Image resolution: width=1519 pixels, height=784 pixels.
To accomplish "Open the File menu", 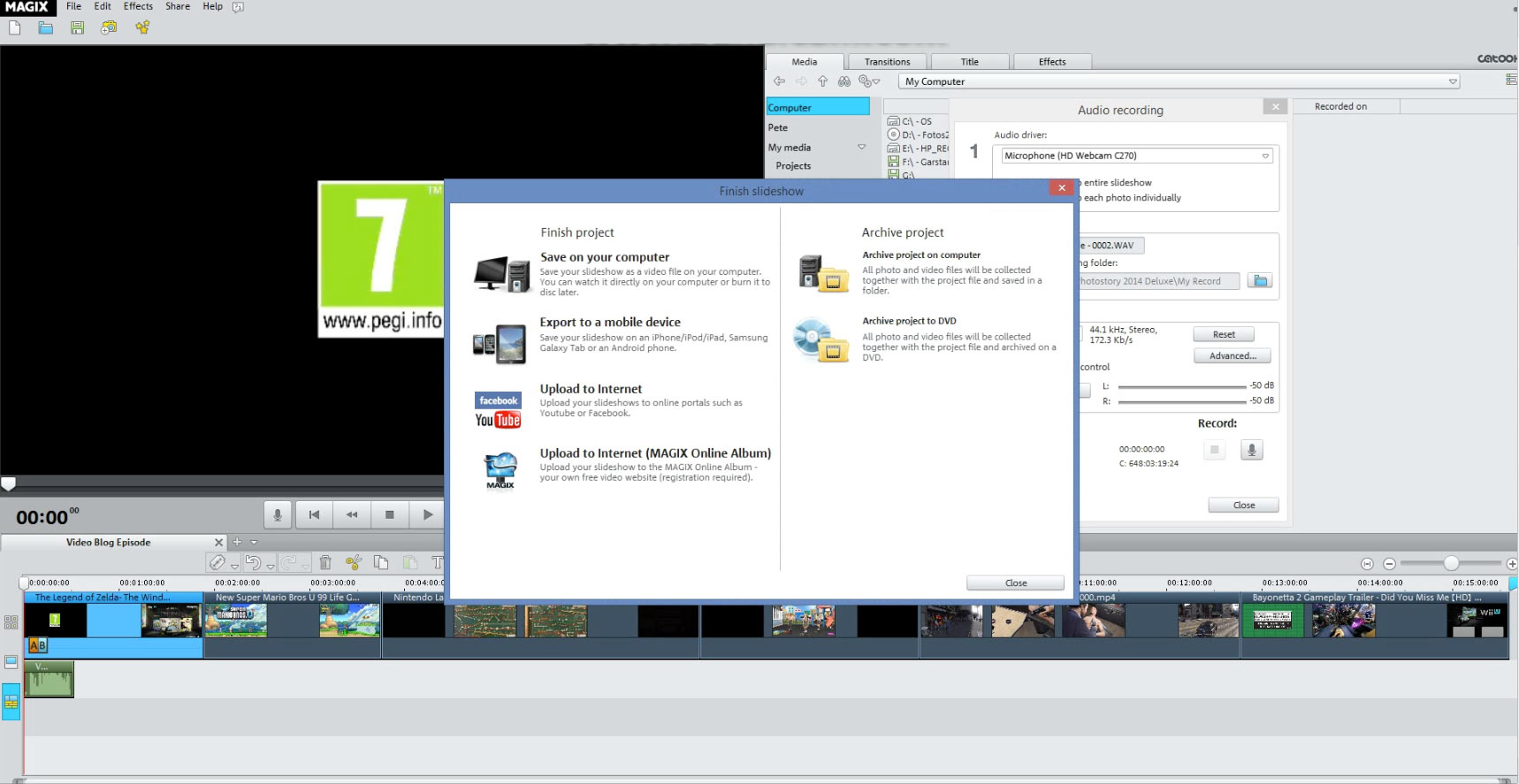I will click(x=73, y=6).
